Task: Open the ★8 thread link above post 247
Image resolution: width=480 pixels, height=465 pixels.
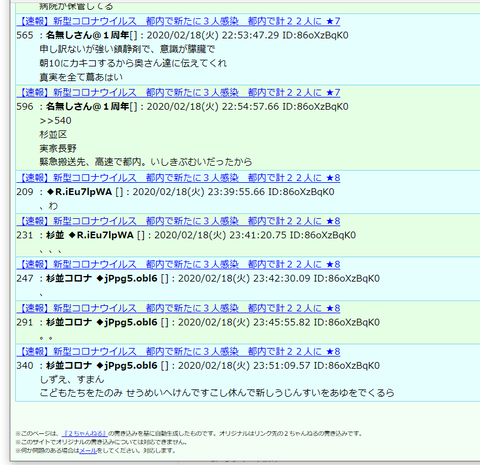Action: [178, 264]
